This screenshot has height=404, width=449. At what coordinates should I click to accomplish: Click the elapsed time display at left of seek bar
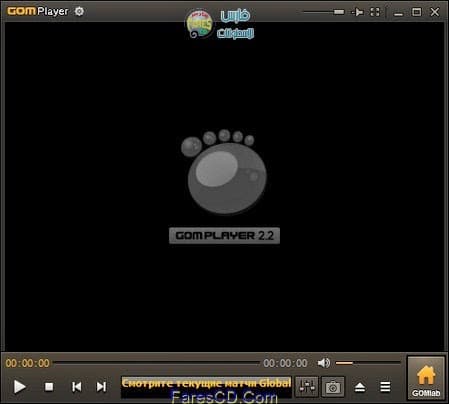28,363
